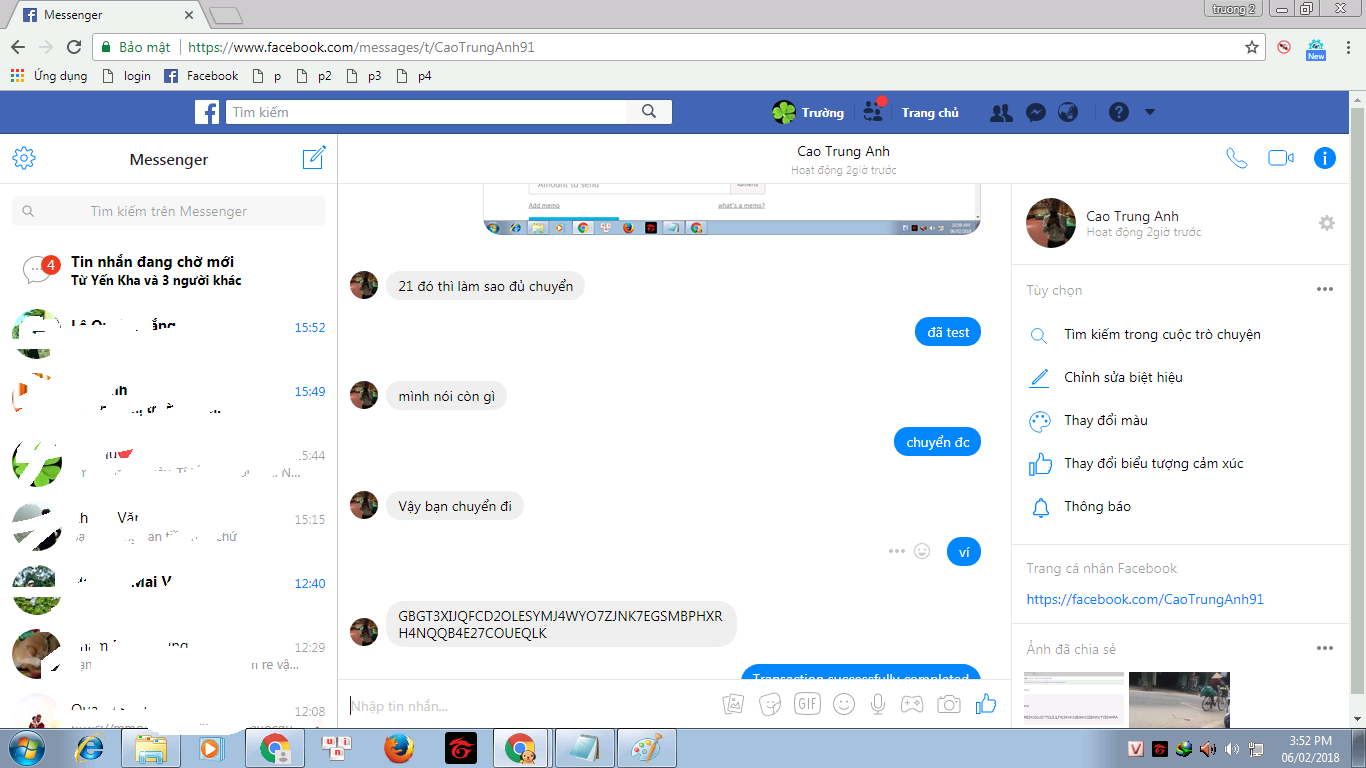
Task: Open more actions dots beside message ví
Action: point(896,551)
